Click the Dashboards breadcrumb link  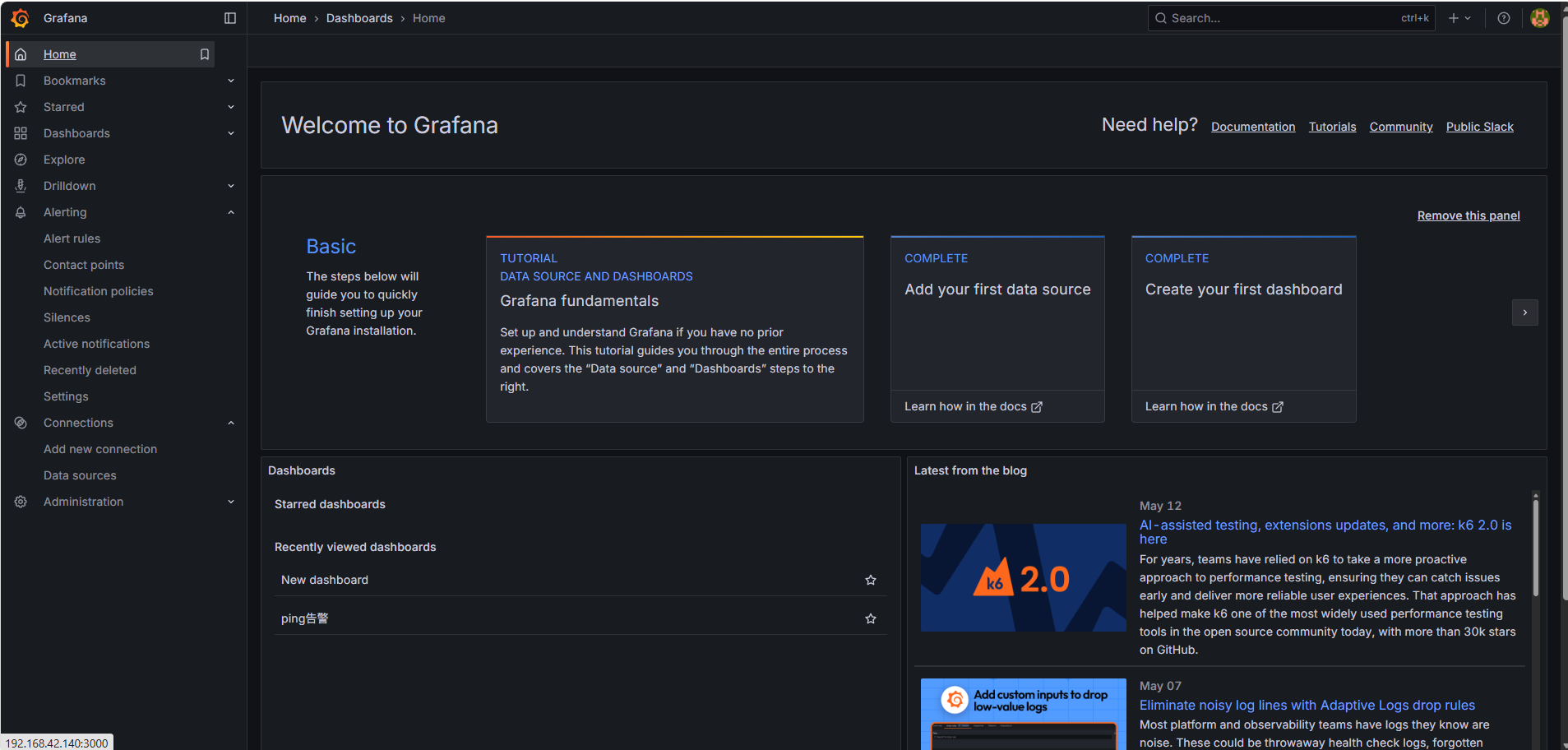pyautogui.click(x=359, y=18)
